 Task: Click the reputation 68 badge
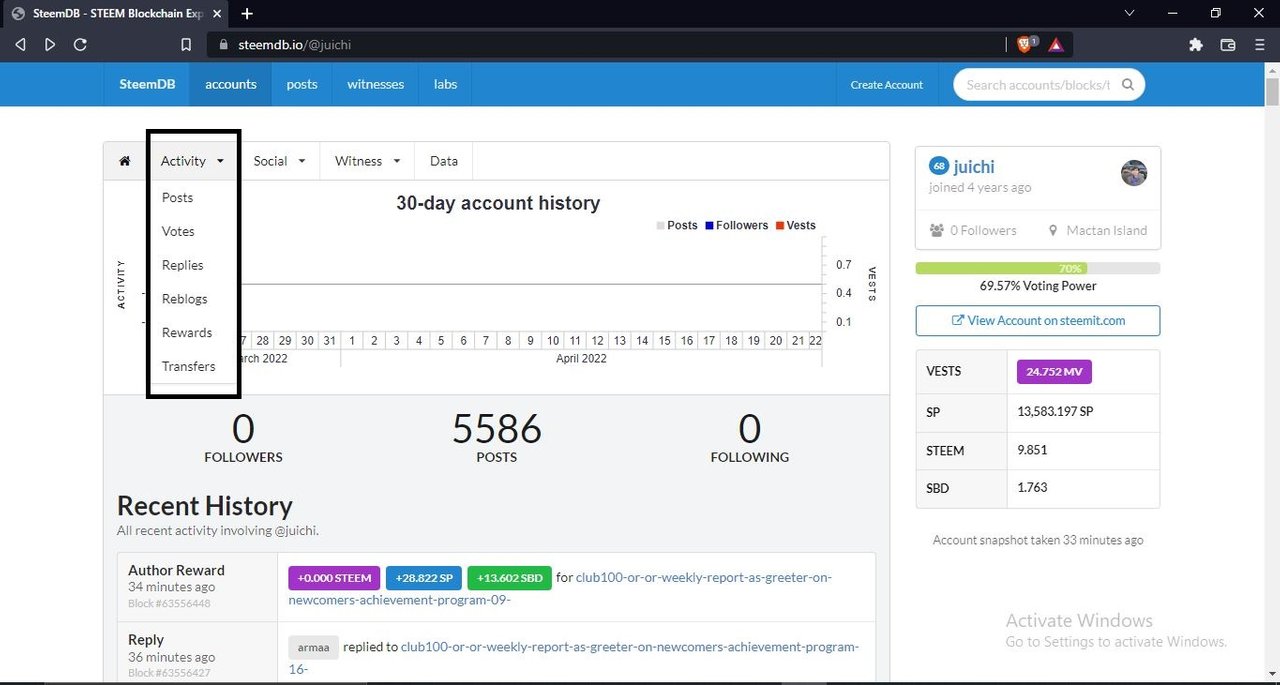pos(938,166)
